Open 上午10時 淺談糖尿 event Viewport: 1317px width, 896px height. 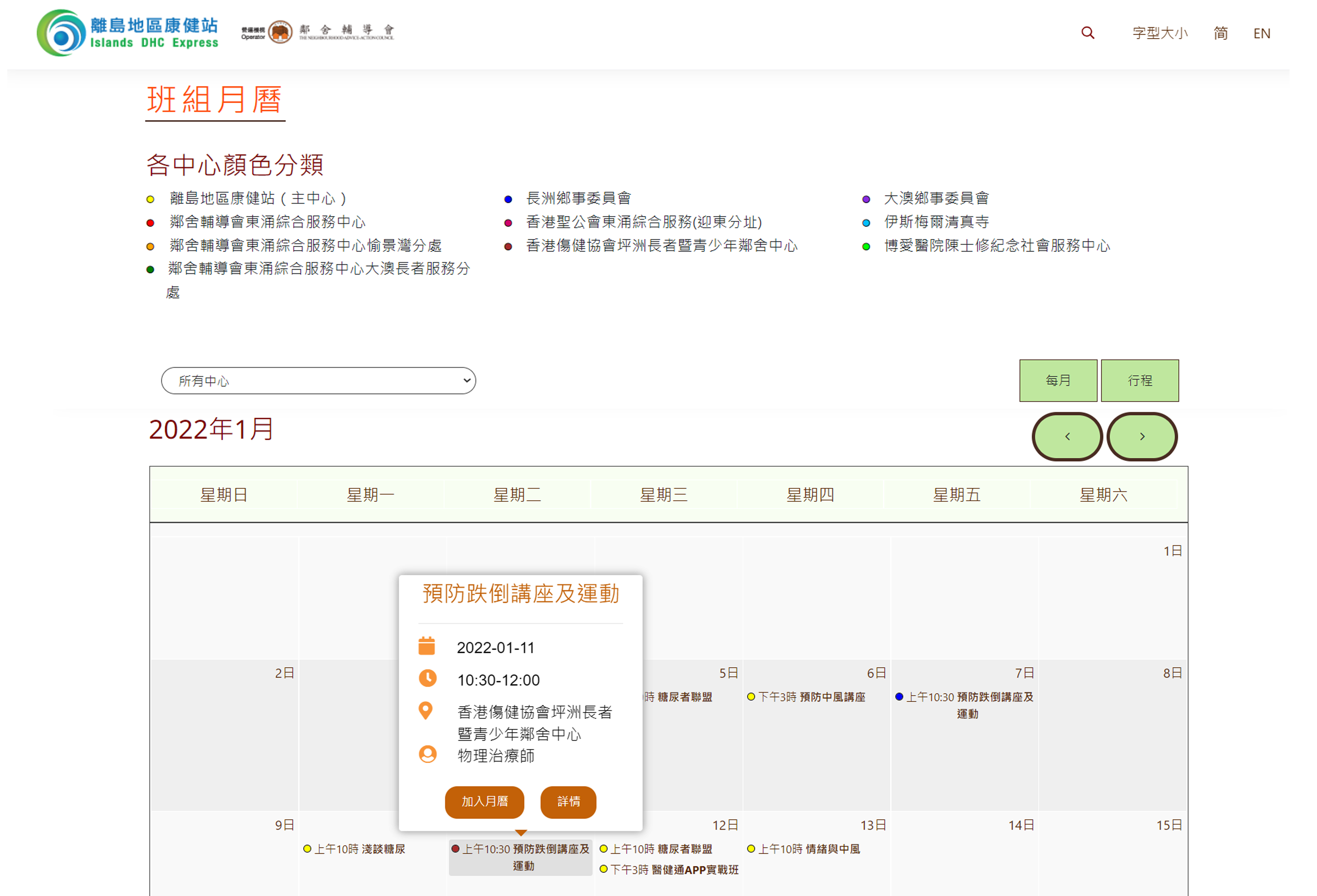coord(354,849)
